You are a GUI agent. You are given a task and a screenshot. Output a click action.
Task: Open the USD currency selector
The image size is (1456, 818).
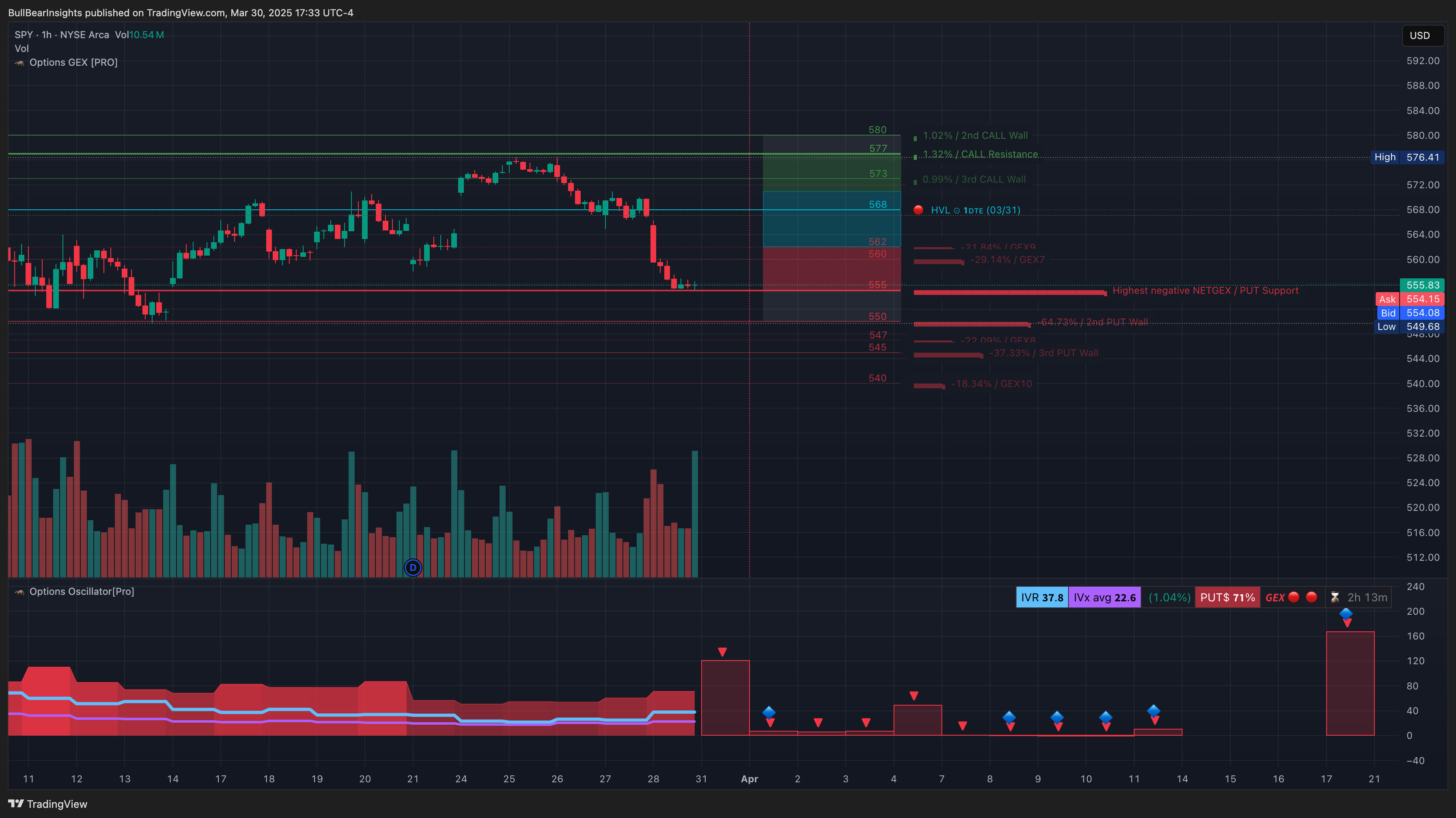[x=1423, y=36]
